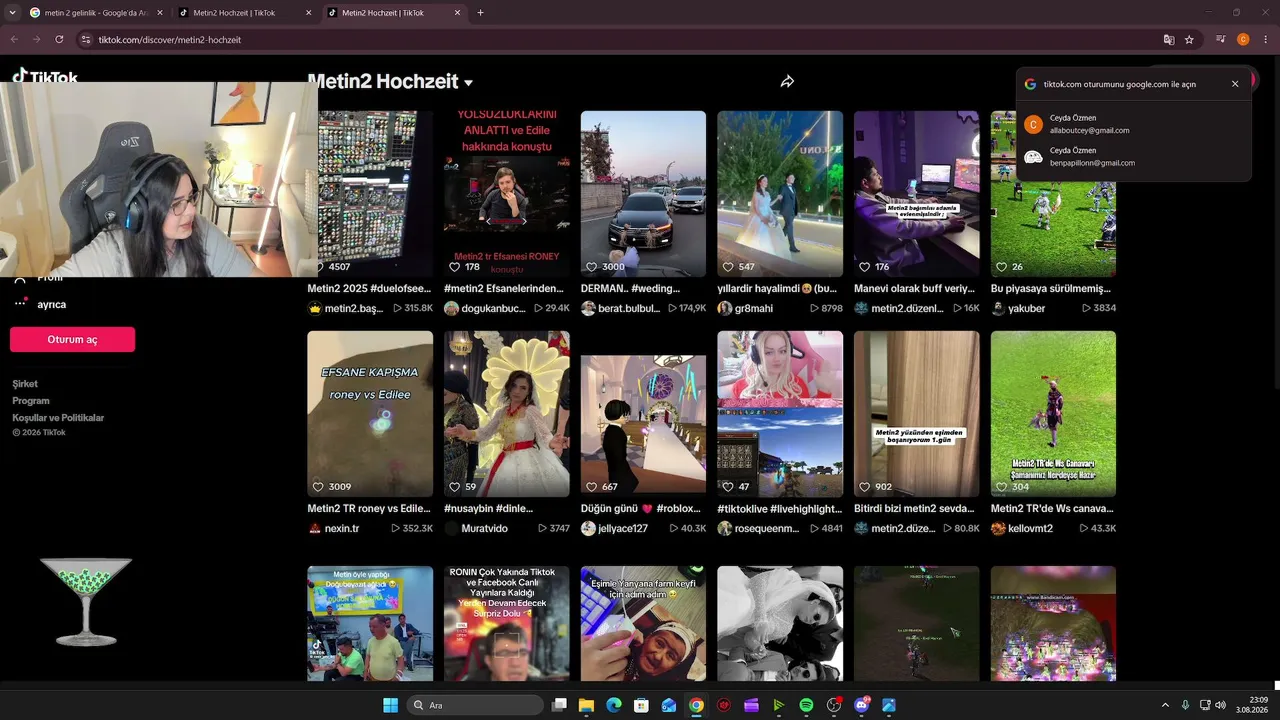Open the 'Metin2 TR'de Ws canava...' video title
This screenshot has width=1280, height=720.
click(x=1052, y=509)
